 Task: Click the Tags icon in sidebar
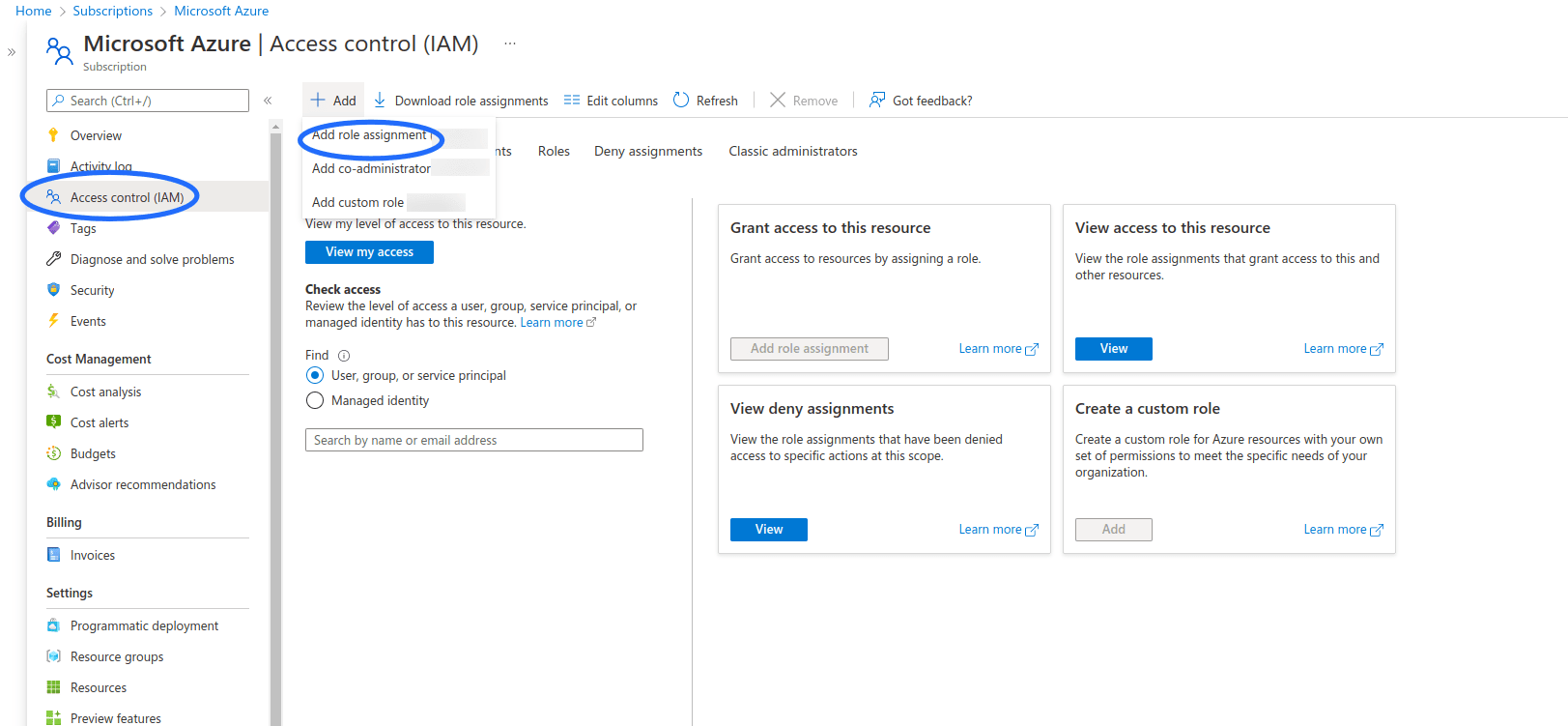[x=53, y=228]
